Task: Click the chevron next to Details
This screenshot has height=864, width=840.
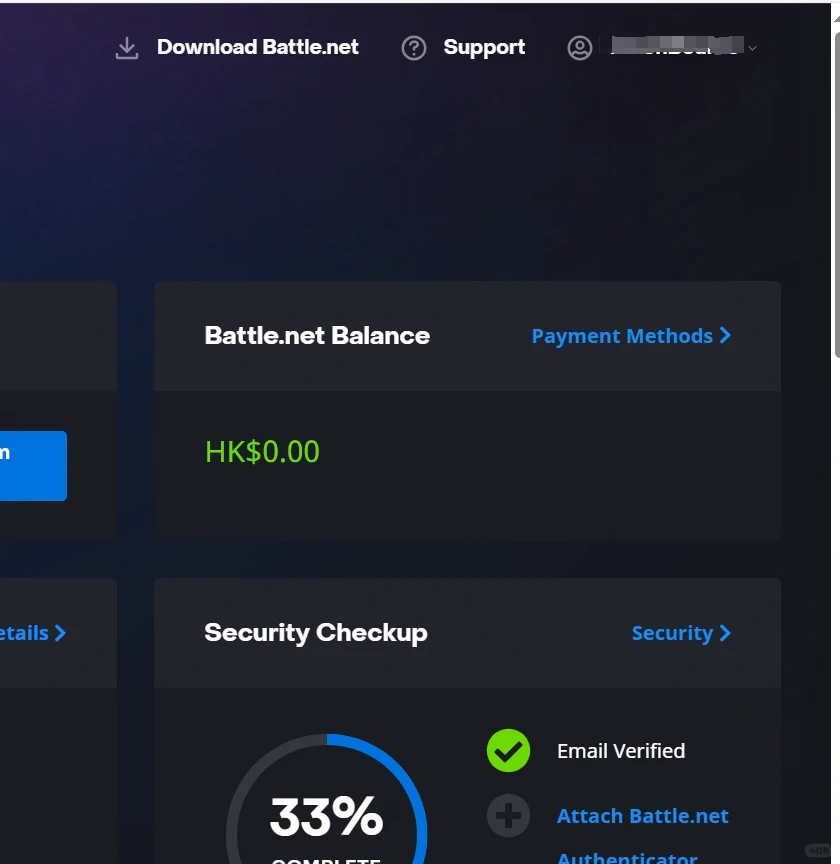Action: pos(60,633)
